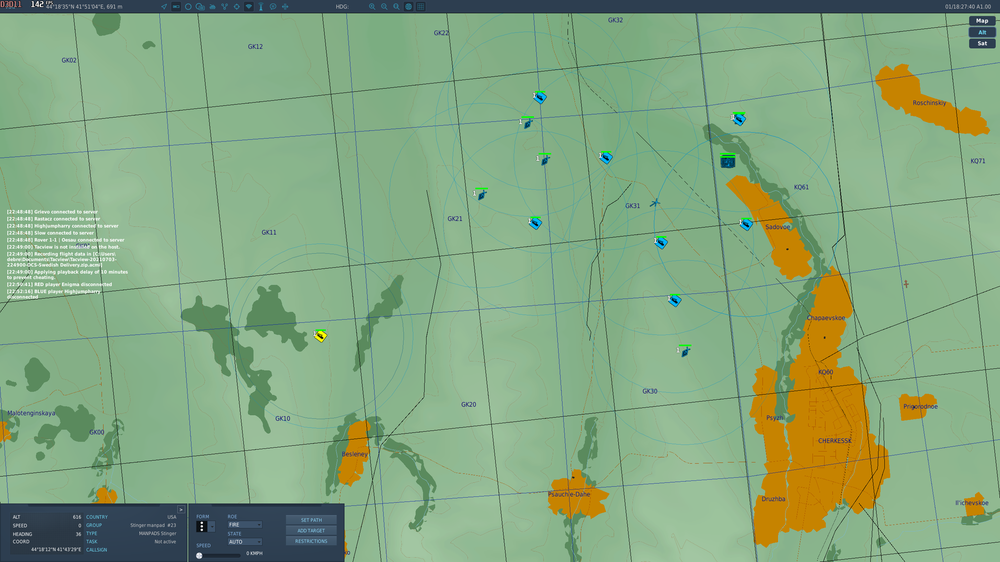Viewport: 1000px width, 562px height.
Task: Click the SPEED slider handle
Action: [x=200, y=556]
